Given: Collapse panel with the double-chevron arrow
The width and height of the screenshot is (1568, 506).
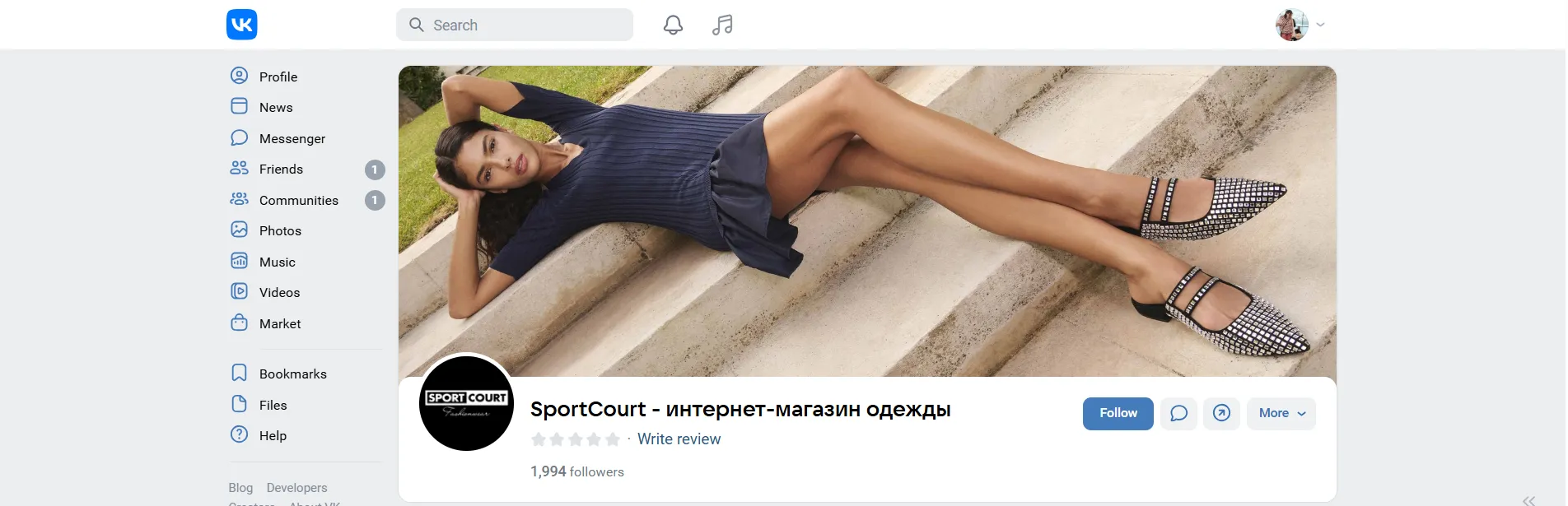Looking at the screenshot, I should pyautogui.click(x=1528, y=500).
